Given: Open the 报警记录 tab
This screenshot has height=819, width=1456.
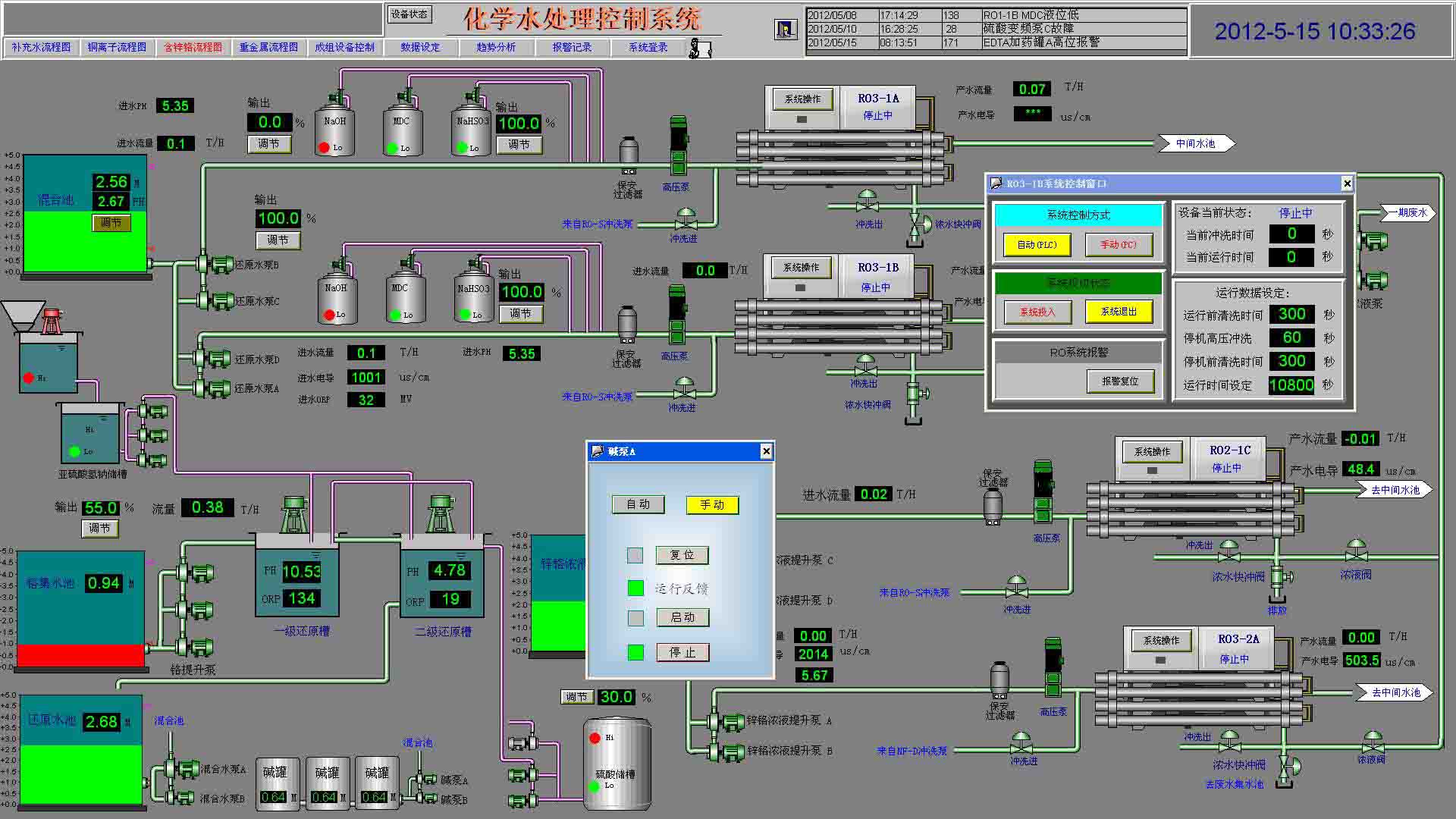Looking at the screenshot, I should [572, 47].
